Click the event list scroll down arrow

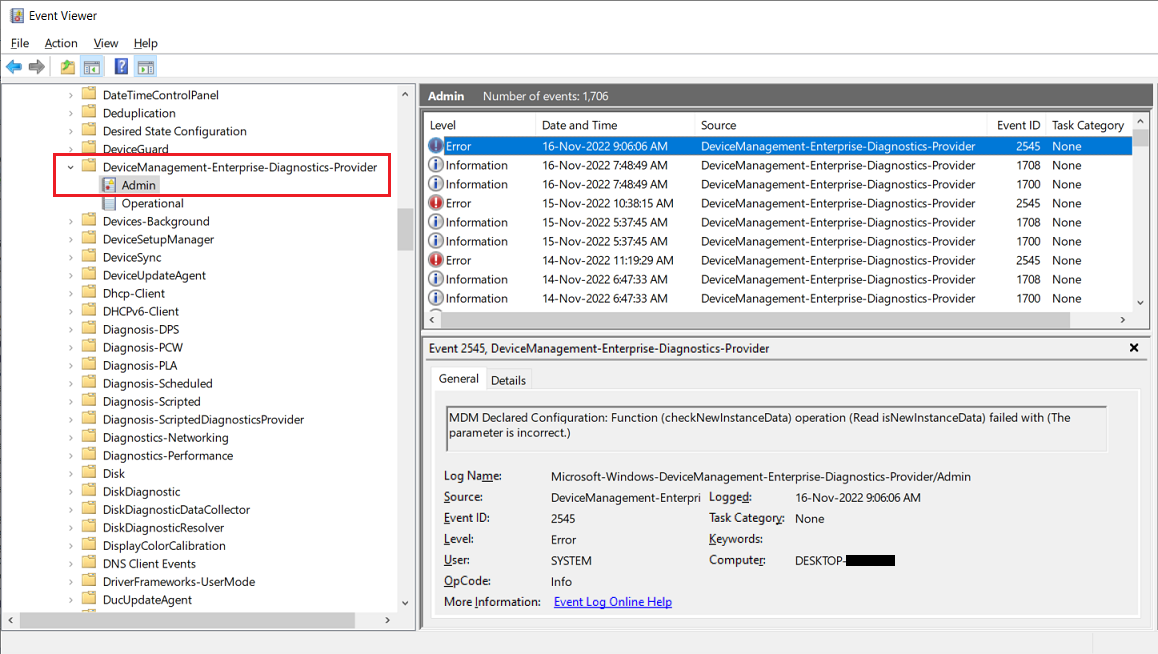(1141, 302)
